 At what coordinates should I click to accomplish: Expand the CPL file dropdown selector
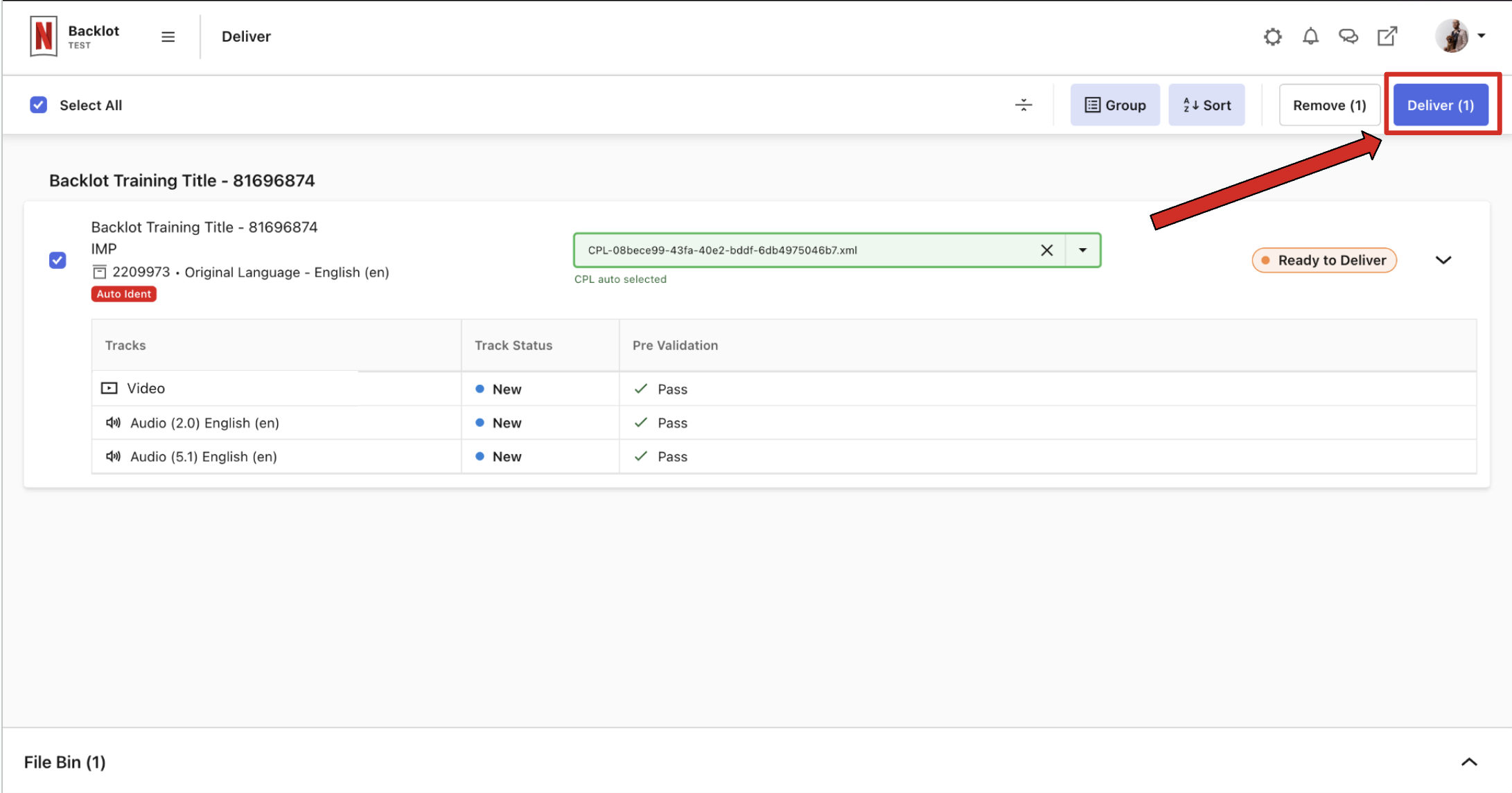click(1083, 249)
